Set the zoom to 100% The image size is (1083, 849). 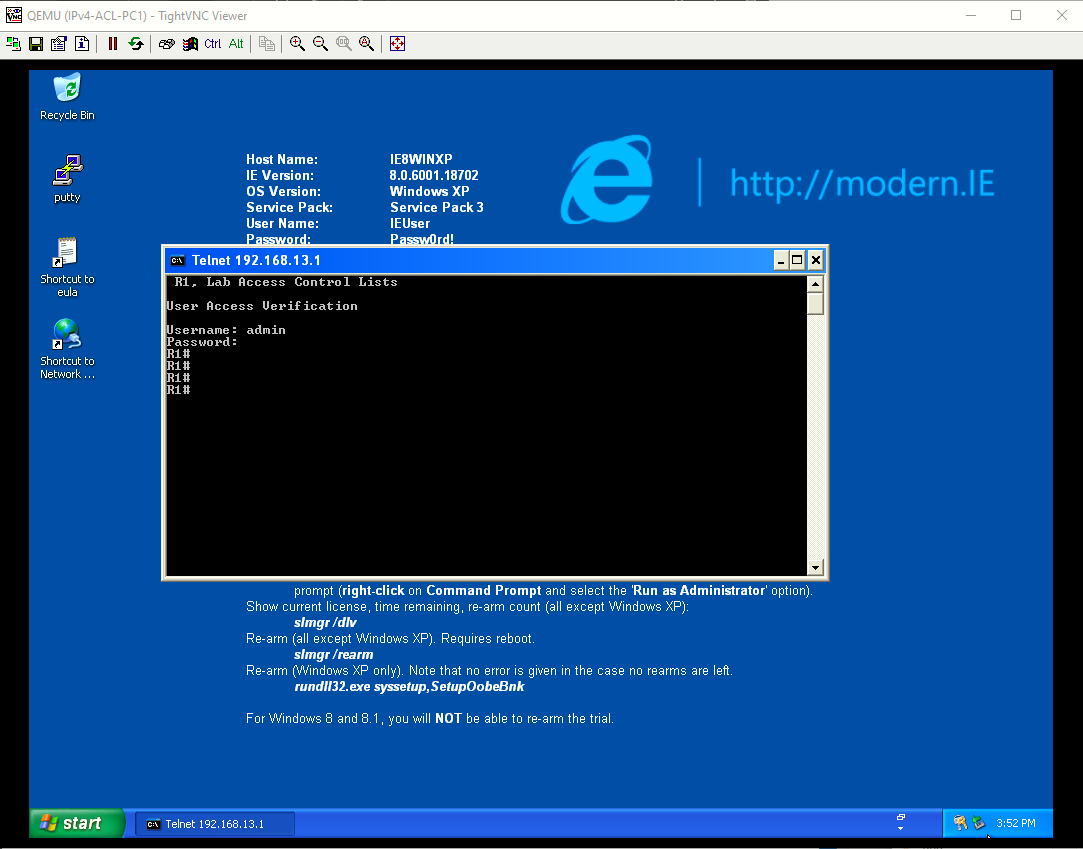point(343,44)
